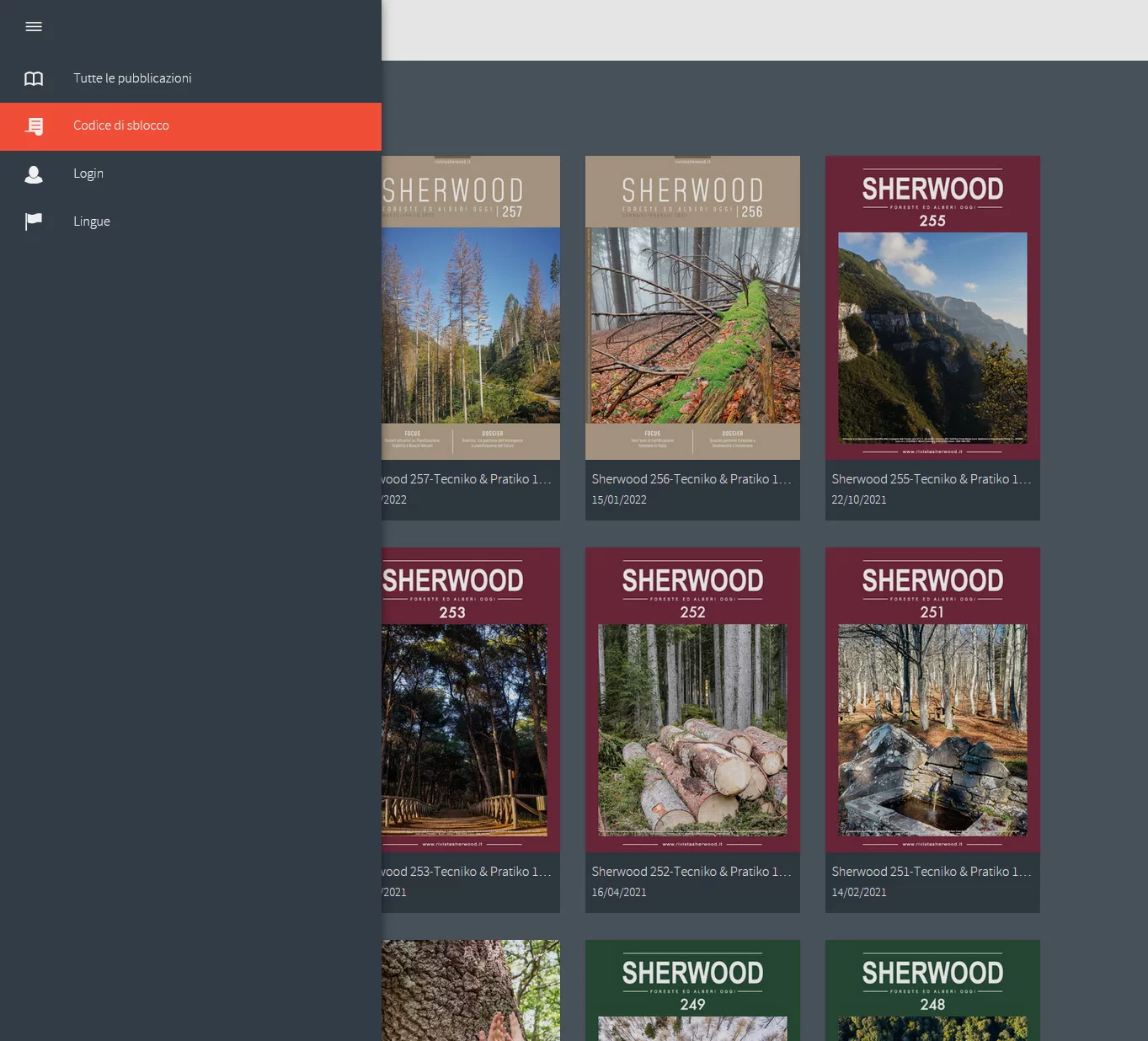The height and width of the screenshot is (1041, 1148).
Task: Select Codice di sblocco menu entry
Action: pyautogui.click(x=121, y=125)
